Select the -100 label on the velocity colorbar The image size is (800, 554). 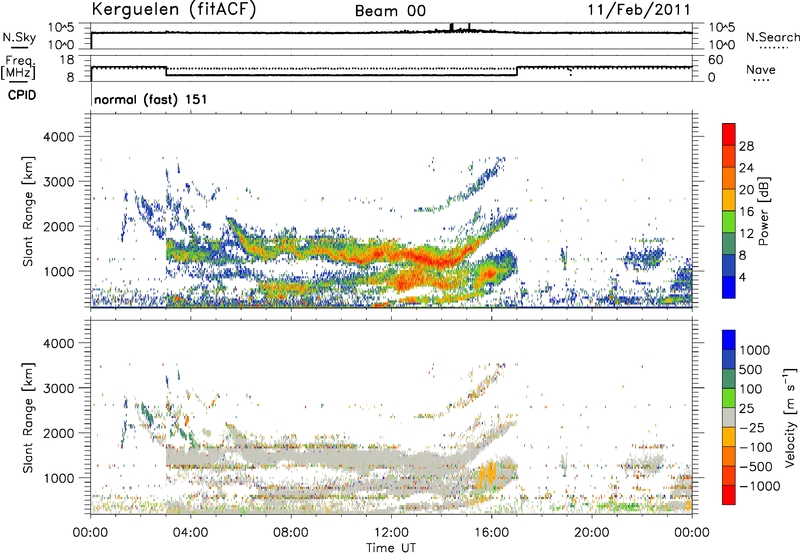click(x=756, y=447)
